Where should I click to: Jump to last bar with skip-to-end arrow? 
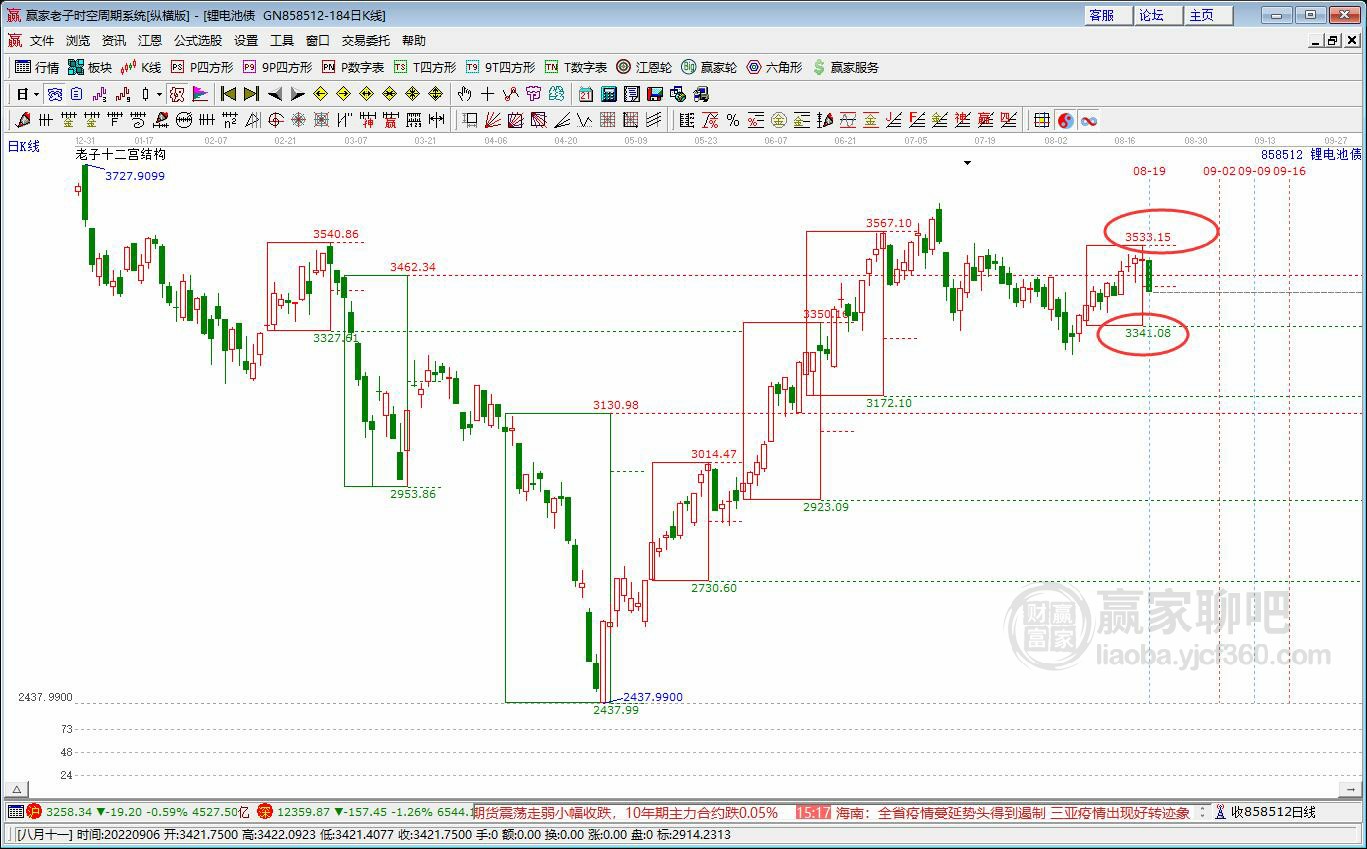pos(251,94)
